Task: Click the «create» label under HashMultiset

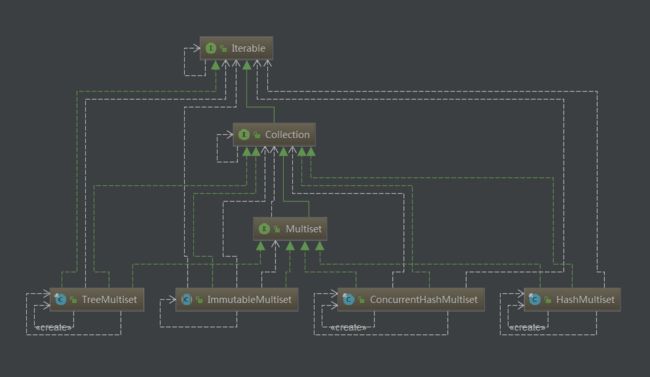Action: [527, 327]
